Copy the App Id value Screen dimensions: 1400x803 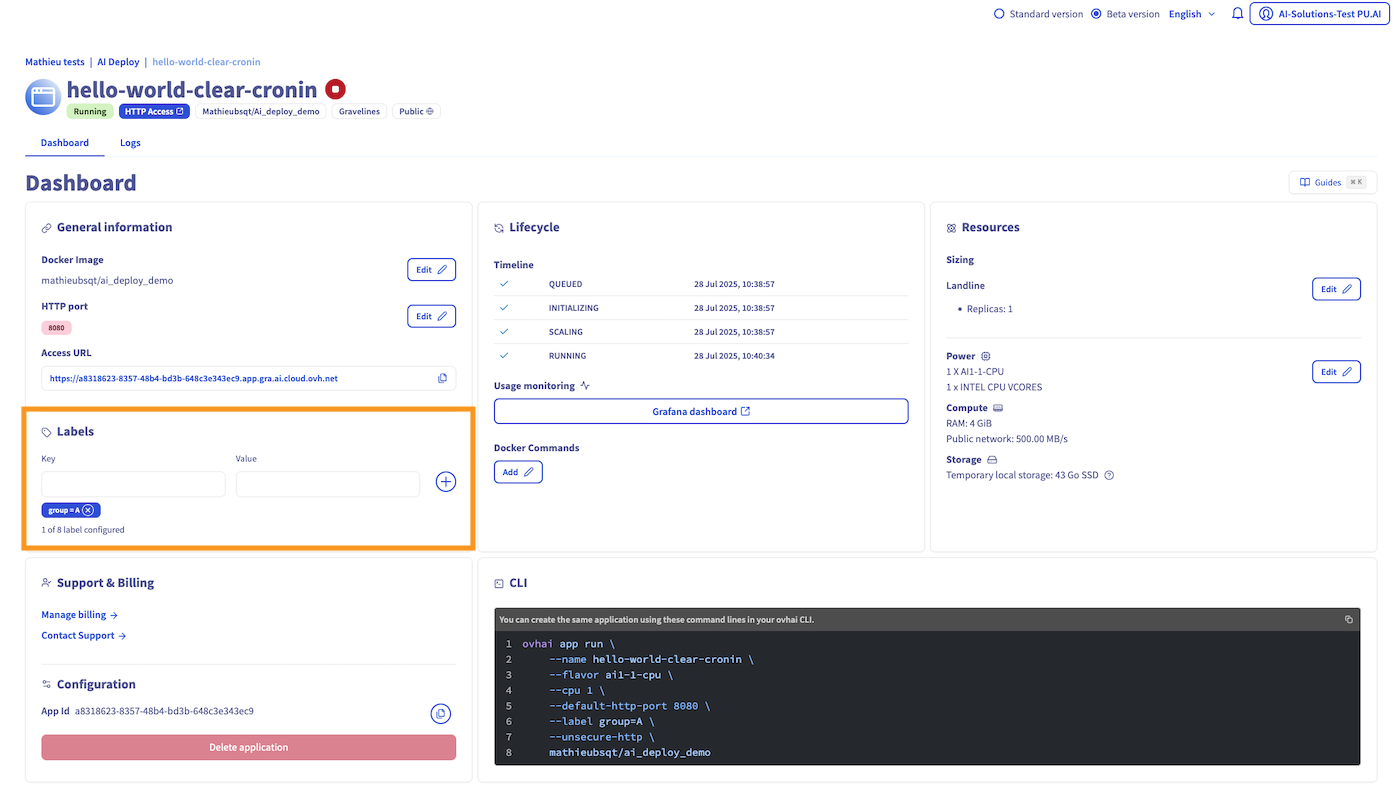(440, 712)
